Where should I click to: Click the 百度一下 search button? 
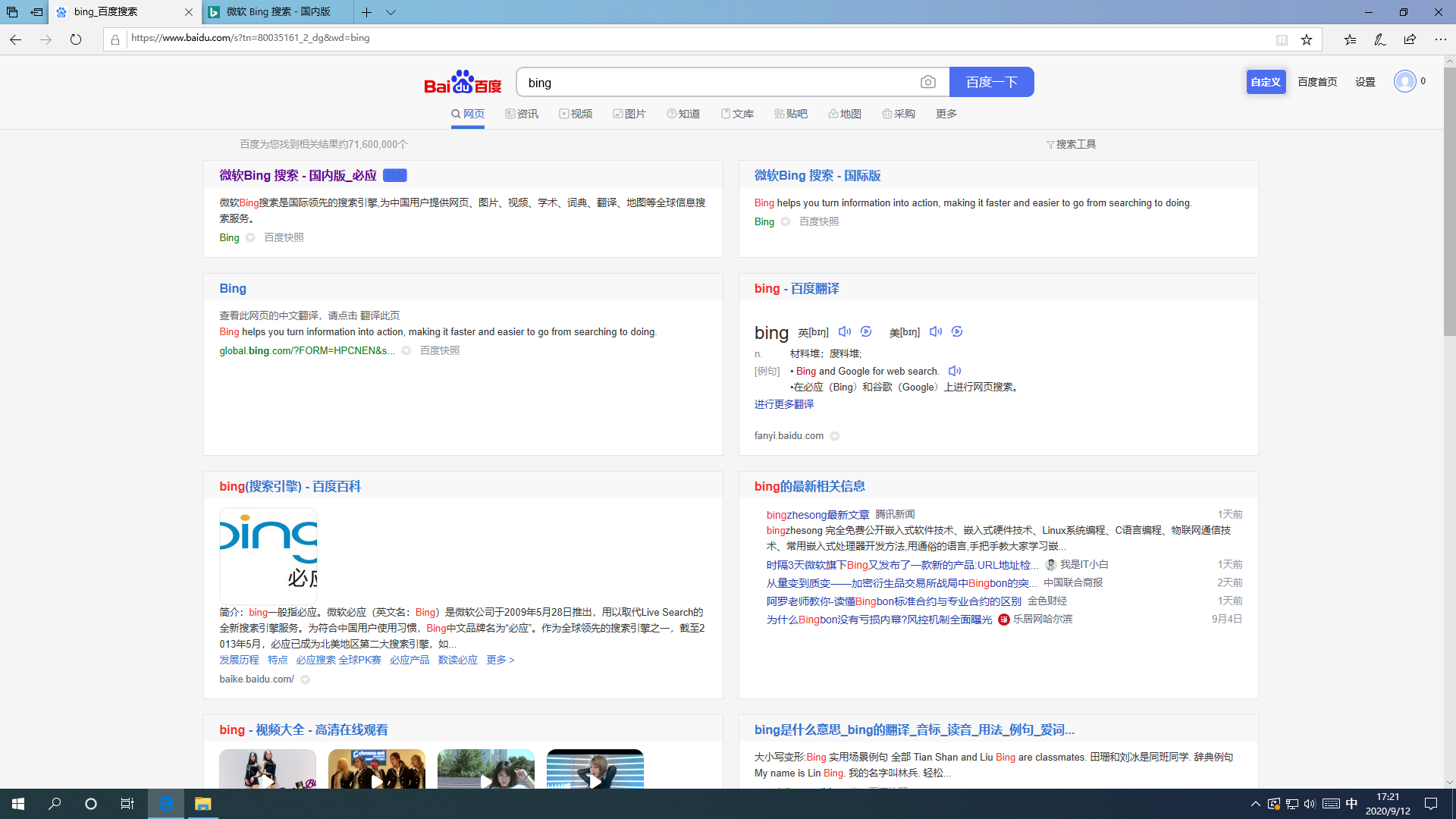point(992,81)
